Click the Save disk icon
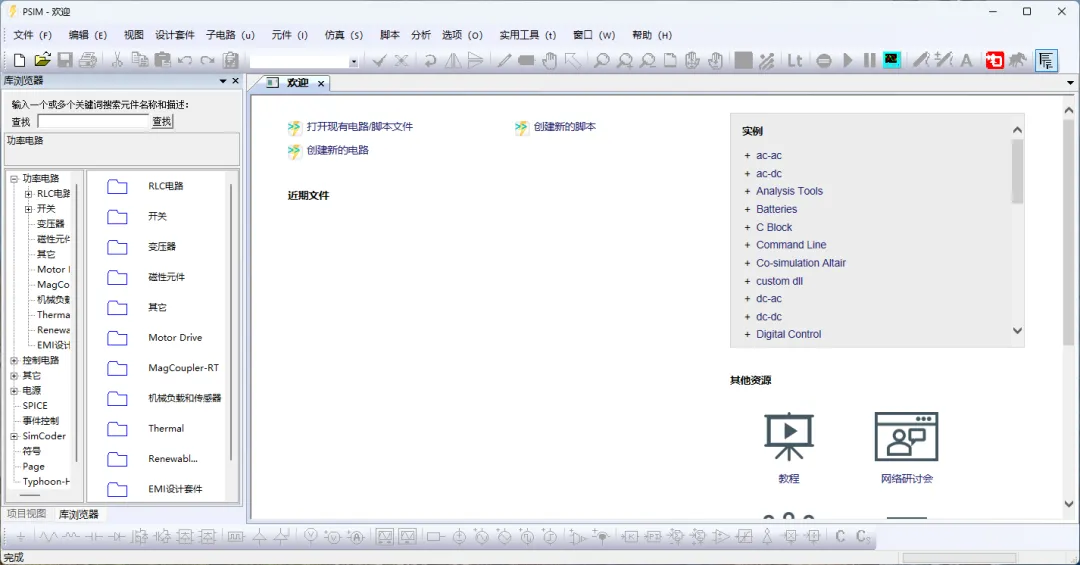 65,61
